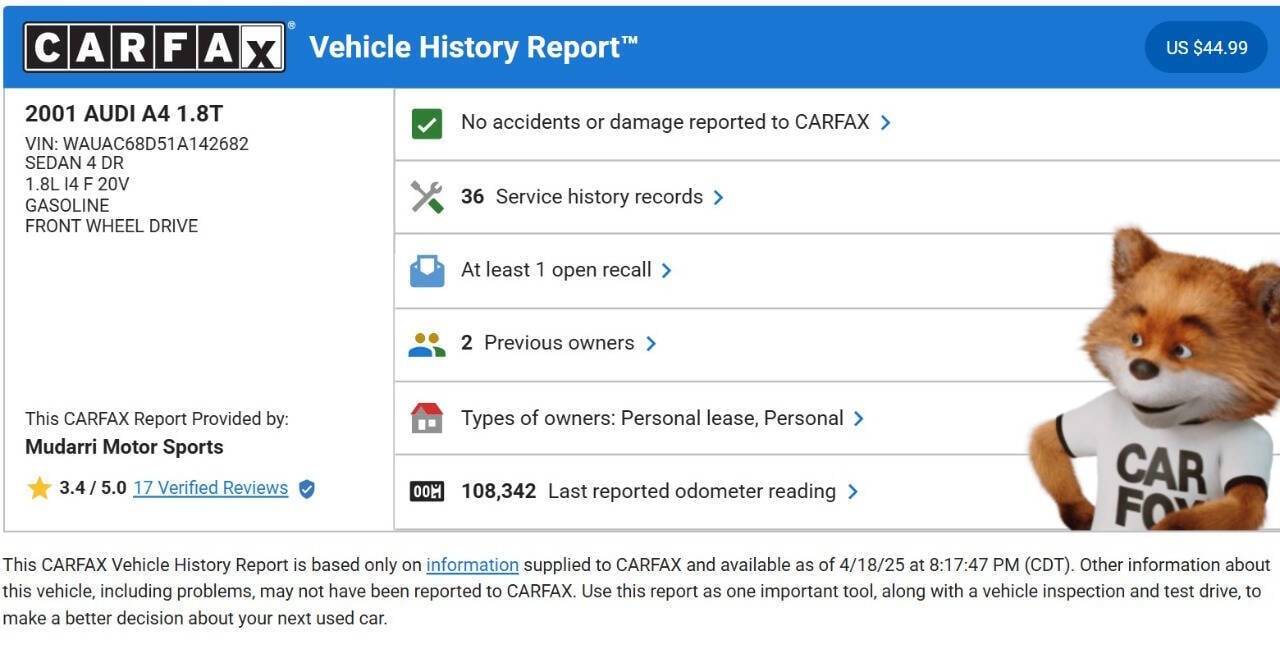Click the two-people previous owners icon
Image resolution: width=1280 pixels, height=656 pixels.
point(427,345)
